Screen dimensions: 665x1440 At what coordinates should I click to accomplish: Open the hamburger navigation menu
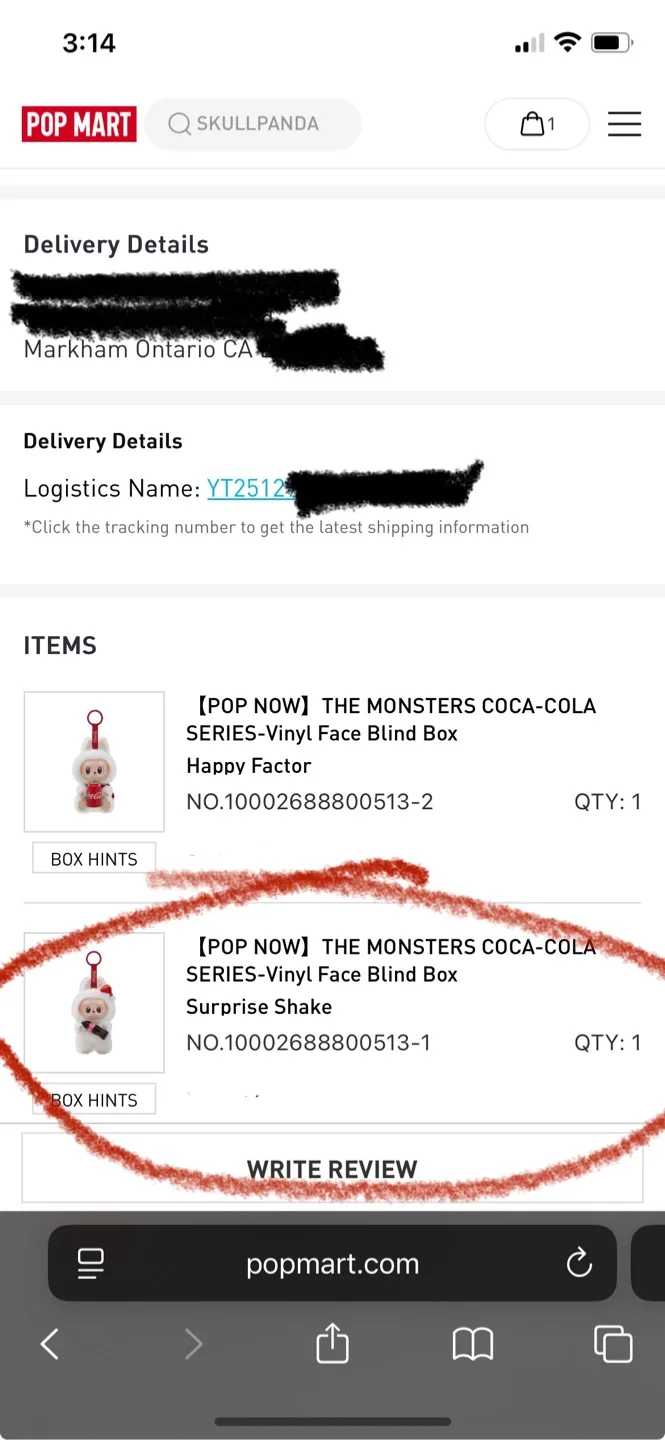(x=624, y=123)
